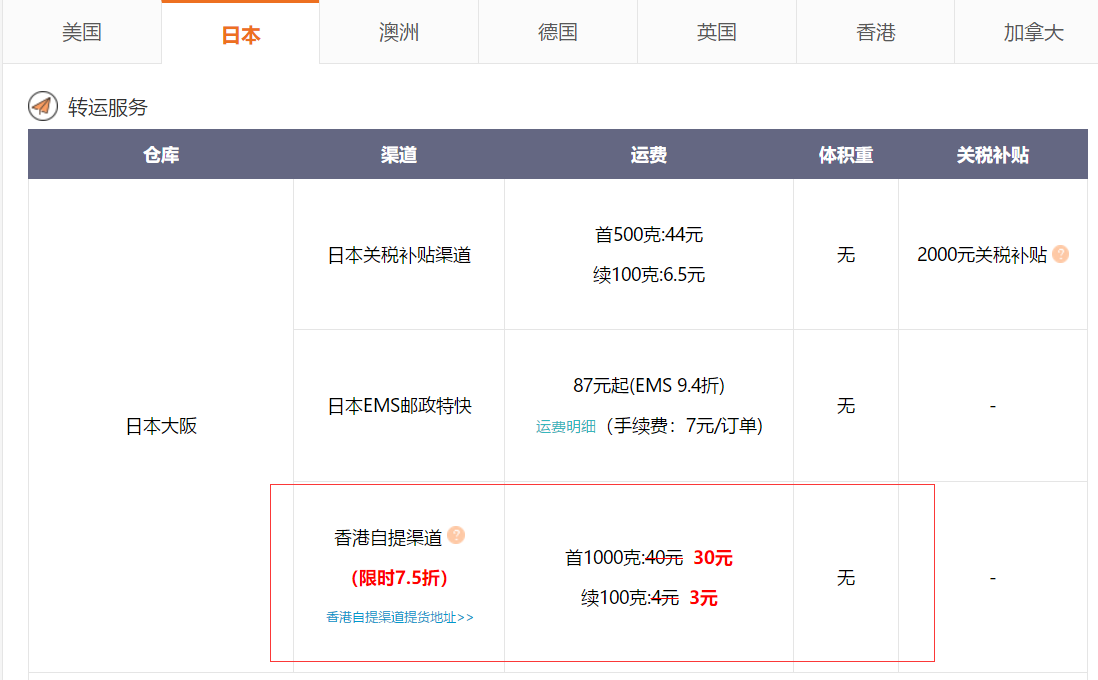Screen dimensions: 1098x680
Task: Open the 澳洲 tab
Action: coord(399,33)
